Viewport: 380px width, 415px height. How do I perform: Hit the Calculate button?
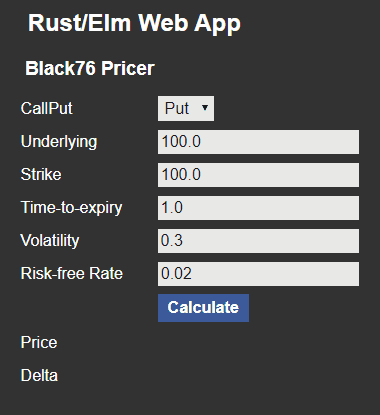[203, 308]
